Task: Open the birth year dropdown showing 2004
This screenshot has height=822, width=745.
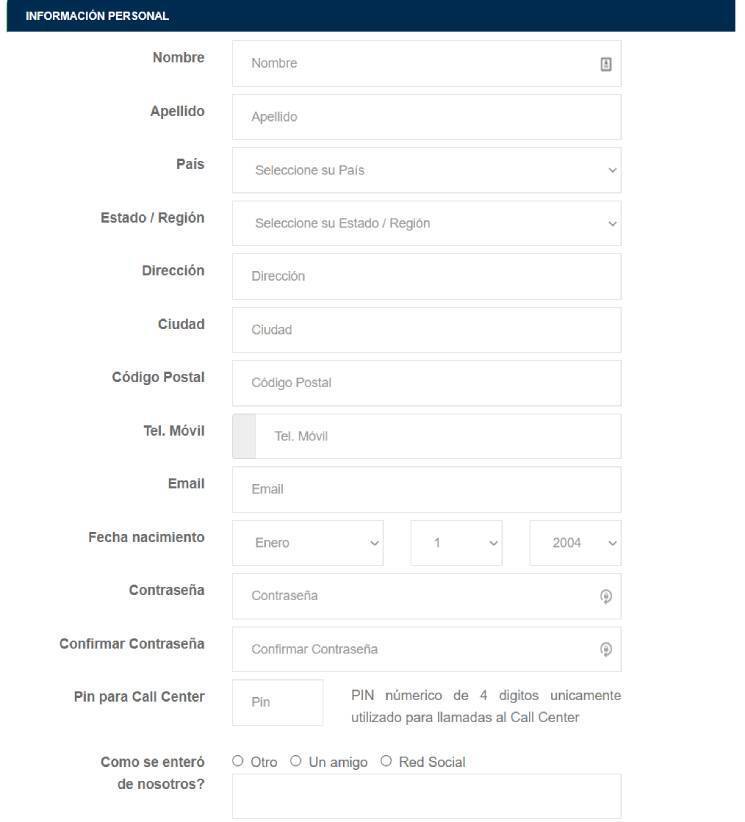Action: pos(575,543)
